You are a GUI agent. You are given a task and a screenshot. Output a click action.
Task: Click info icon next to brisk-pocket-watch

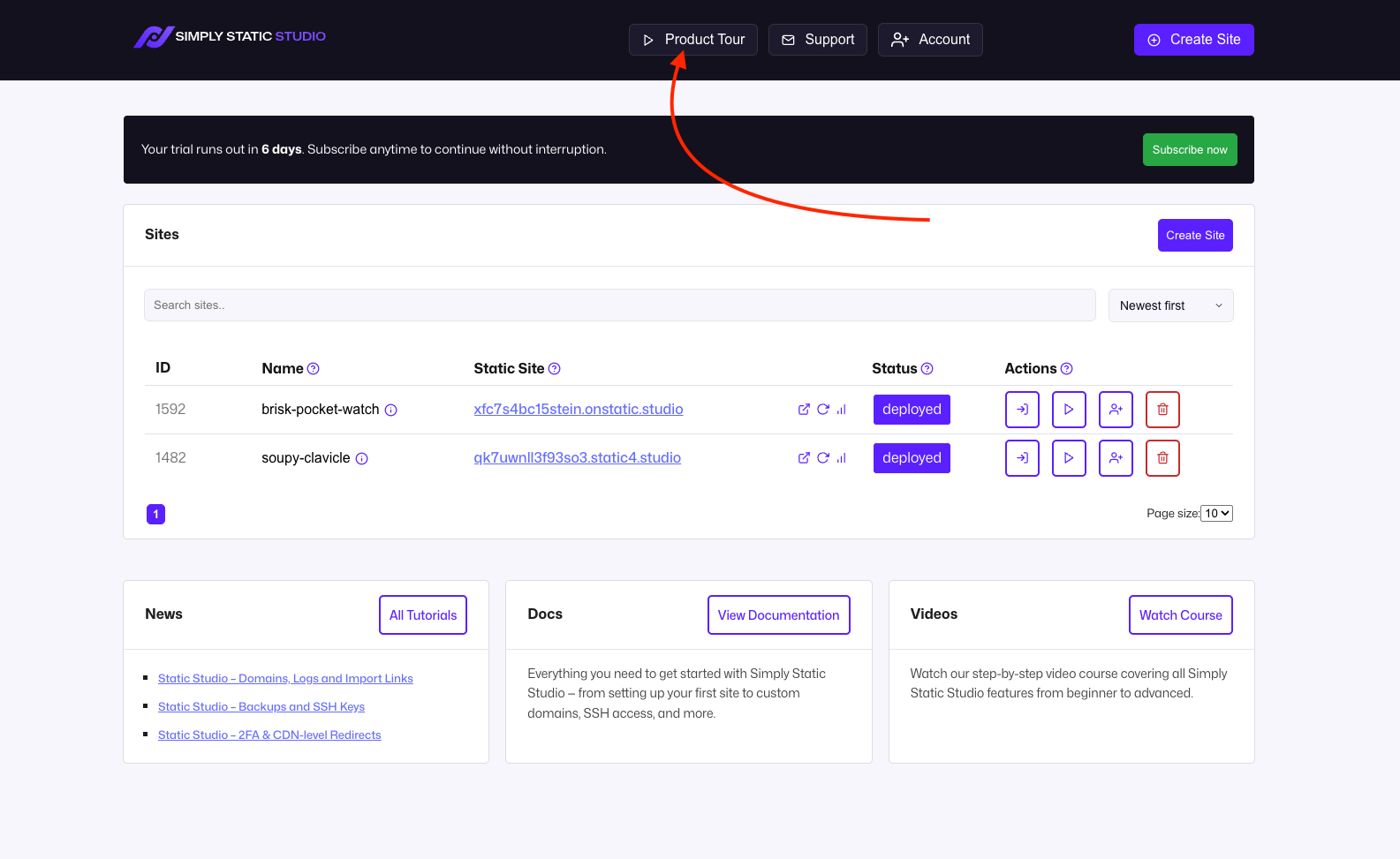[x=390, y=411]
